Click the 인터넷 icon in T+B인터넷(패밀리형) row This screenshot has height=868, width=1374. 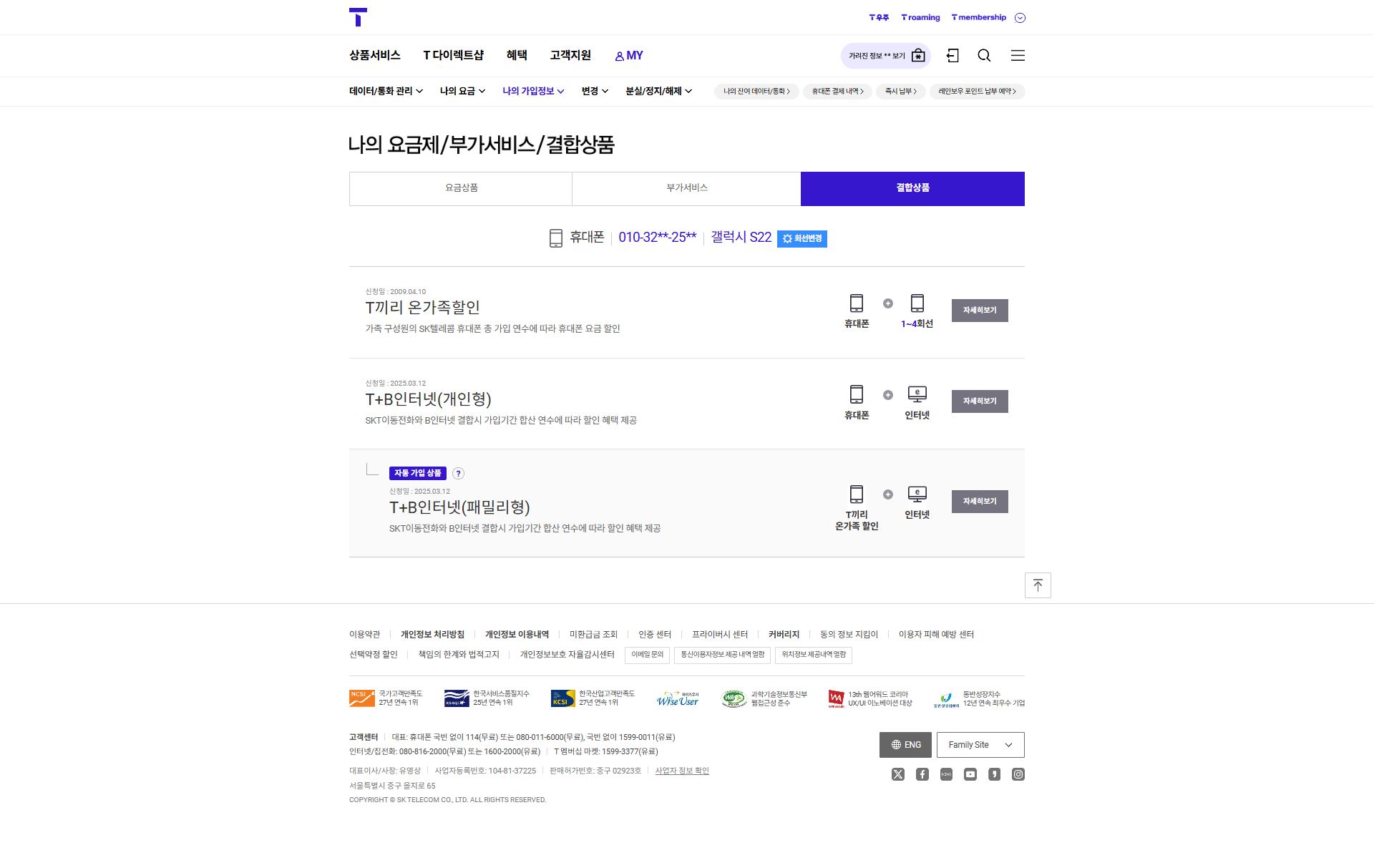tap(917, 494)
